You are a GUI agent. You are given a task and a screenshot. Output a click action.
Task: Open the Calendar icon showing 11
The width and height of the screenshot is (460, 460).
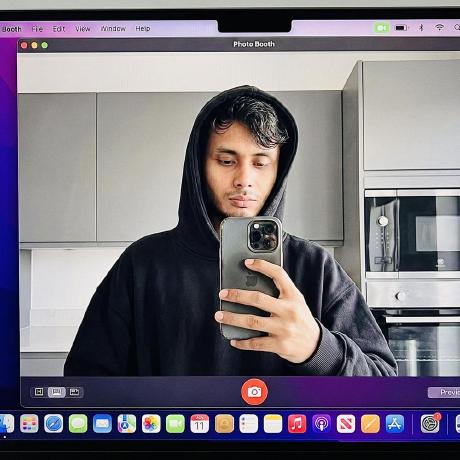pos(200,424)
